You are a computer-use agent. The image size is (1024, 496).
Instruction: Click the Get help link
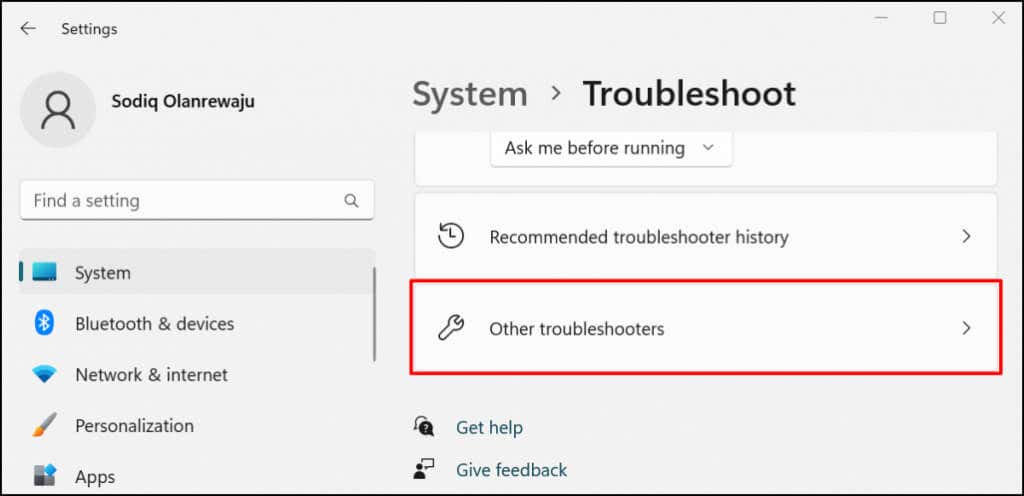[x=489, y=427]
